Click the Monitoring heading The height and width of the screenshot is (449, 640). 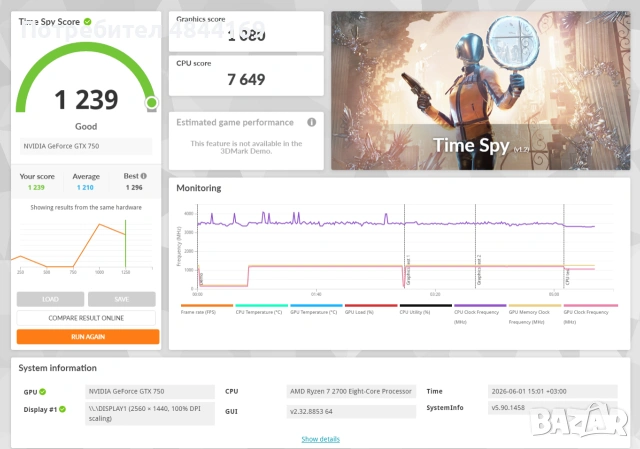pyautogui.click(x=199, y=188)
